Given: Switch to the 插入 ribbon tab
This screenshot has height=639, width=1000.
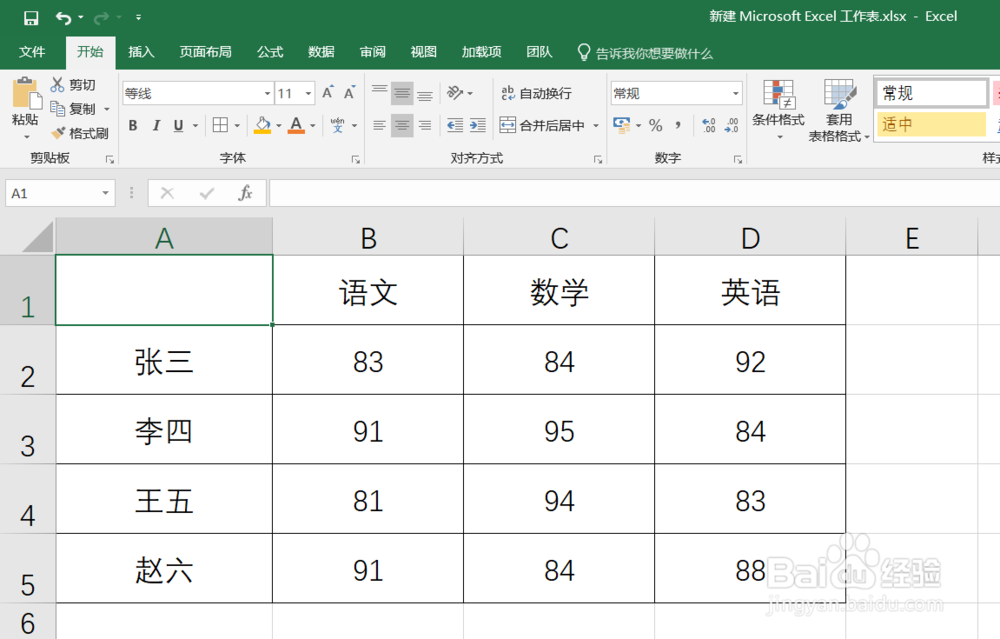Looking at the screenshot, I should (x=141, y=52).
